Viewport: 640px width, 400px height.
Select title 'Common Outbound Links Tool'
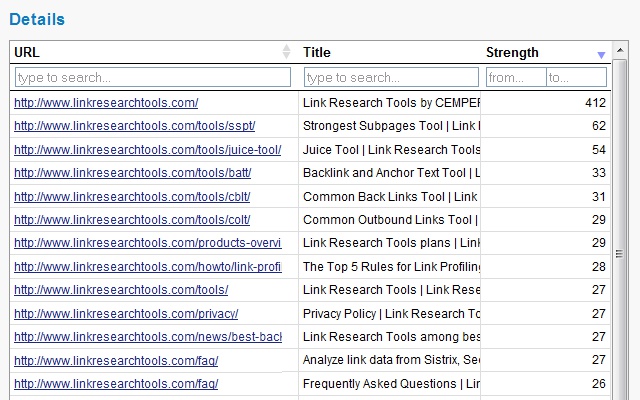387,220
